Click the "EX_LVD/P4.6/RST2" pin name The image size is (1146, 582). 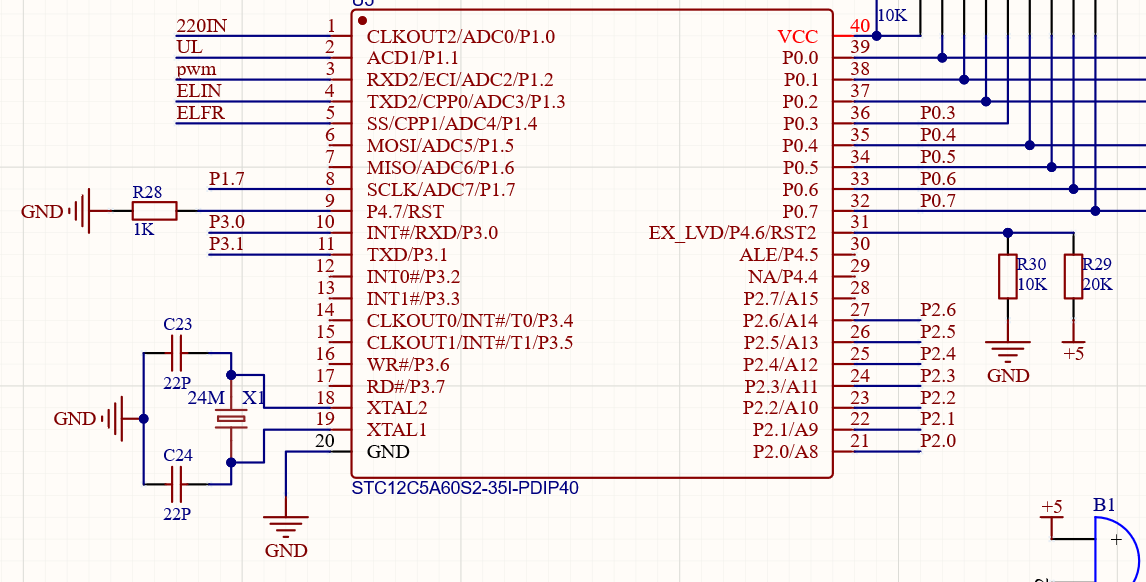pos(734,233)
